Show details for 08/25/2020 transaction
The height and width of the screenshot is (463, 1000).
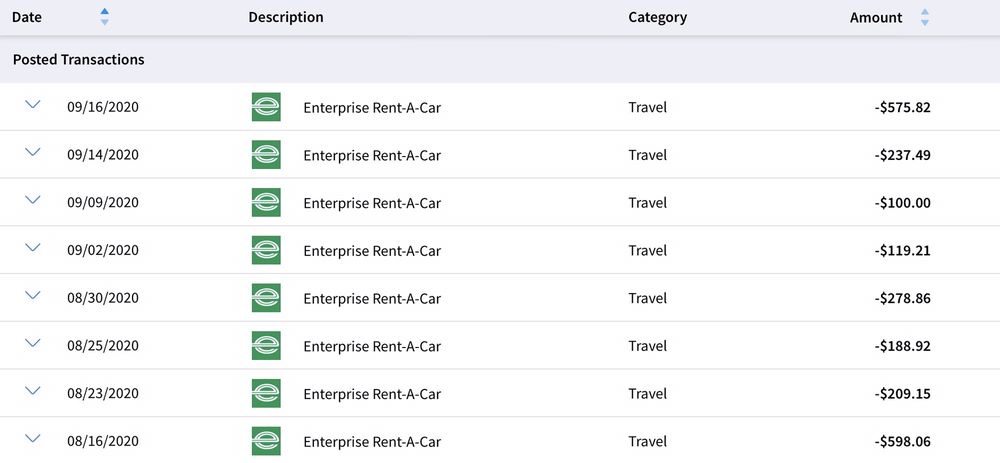(33, 343)
